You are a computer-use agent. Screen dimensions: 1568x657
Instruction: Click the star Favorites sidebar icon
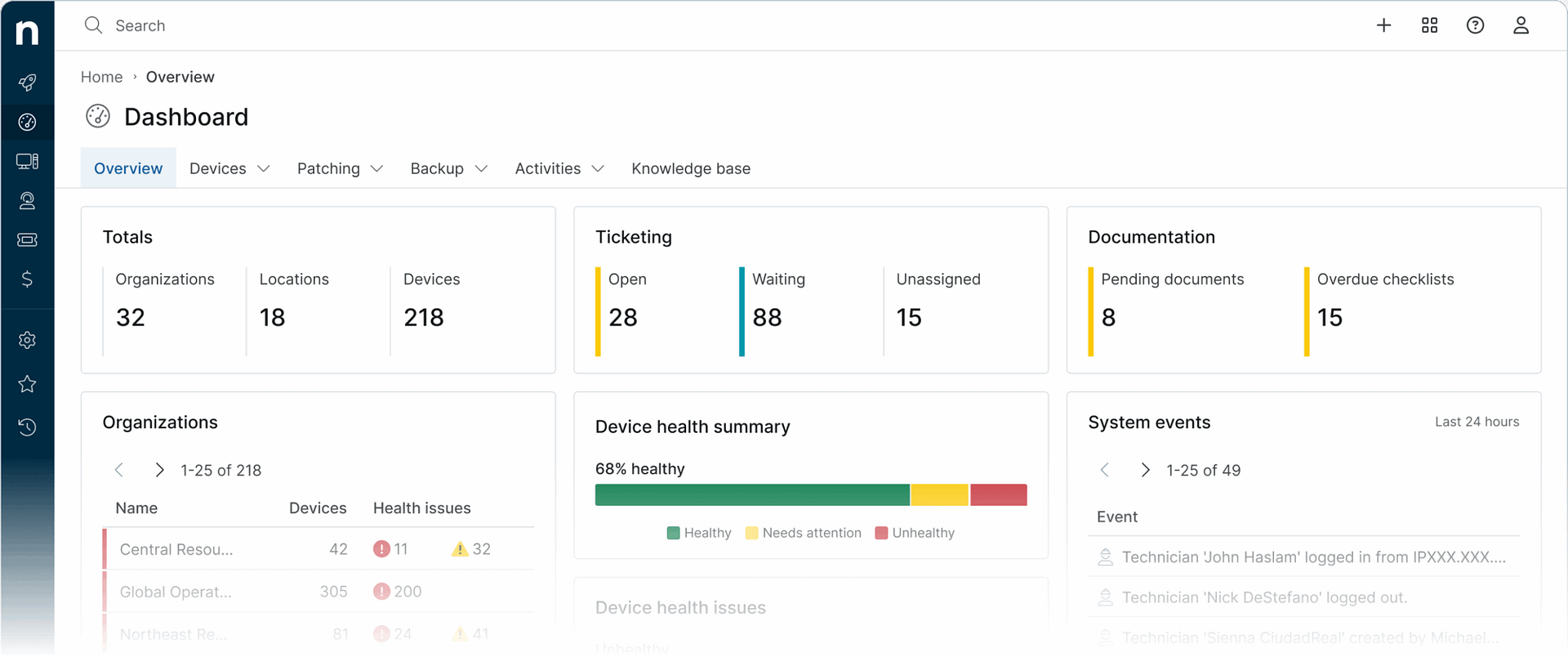(x=27, y=384)
